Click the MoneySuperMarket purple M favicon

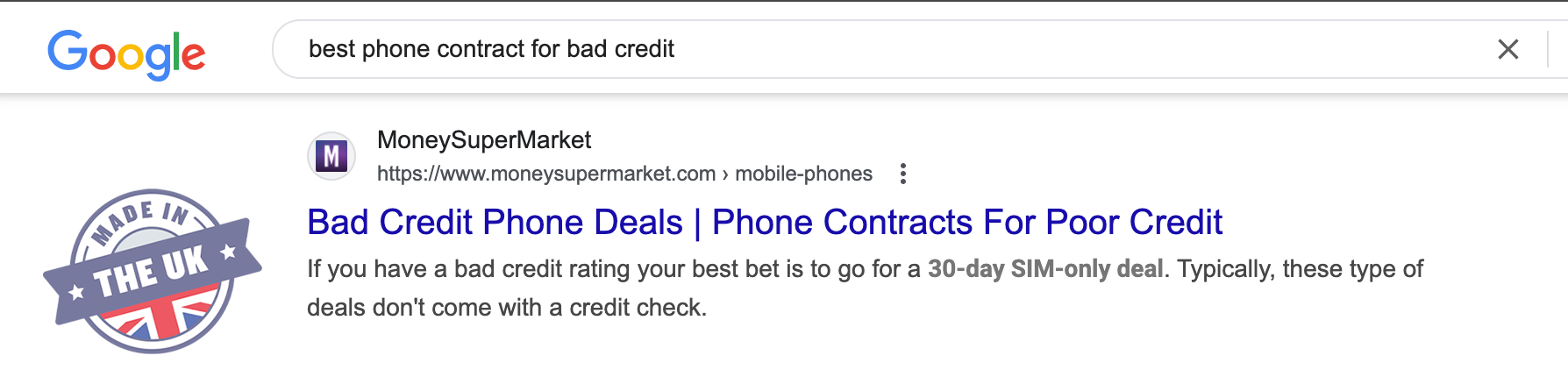331,156
